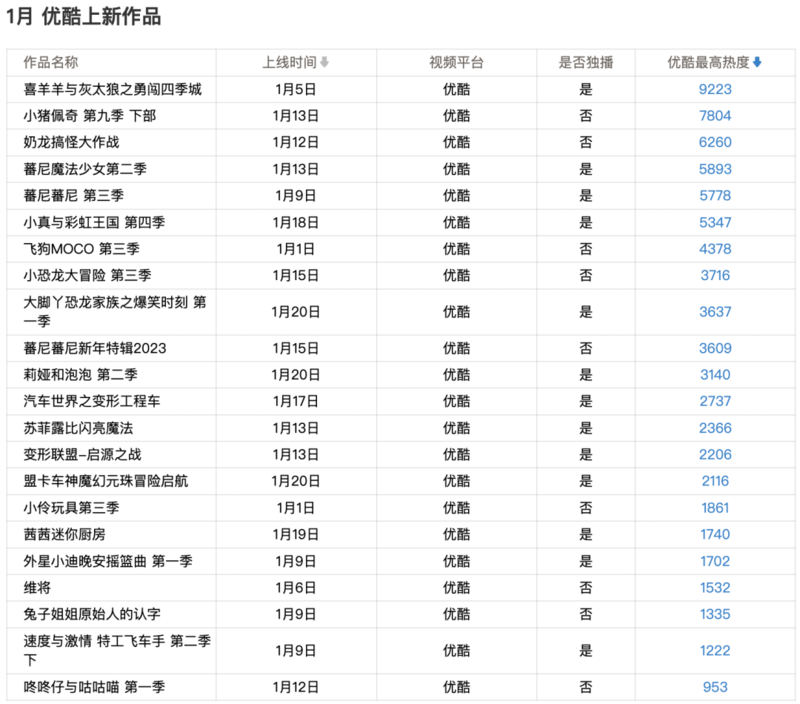800x704 pixels.
Task: Click the 6260 heat value
Action: (715, 142)
